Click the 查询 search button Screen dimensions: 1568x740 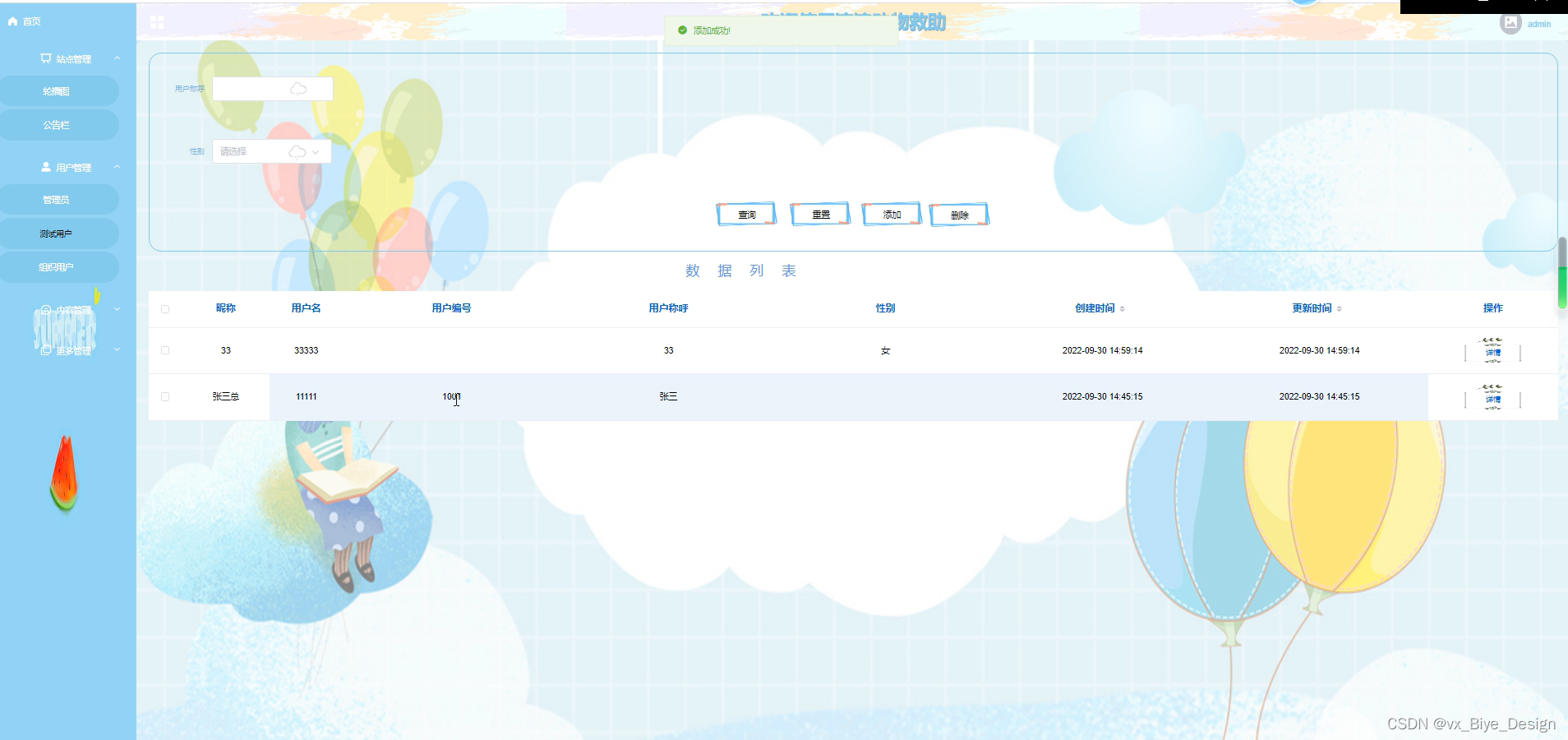coord(746,215)
